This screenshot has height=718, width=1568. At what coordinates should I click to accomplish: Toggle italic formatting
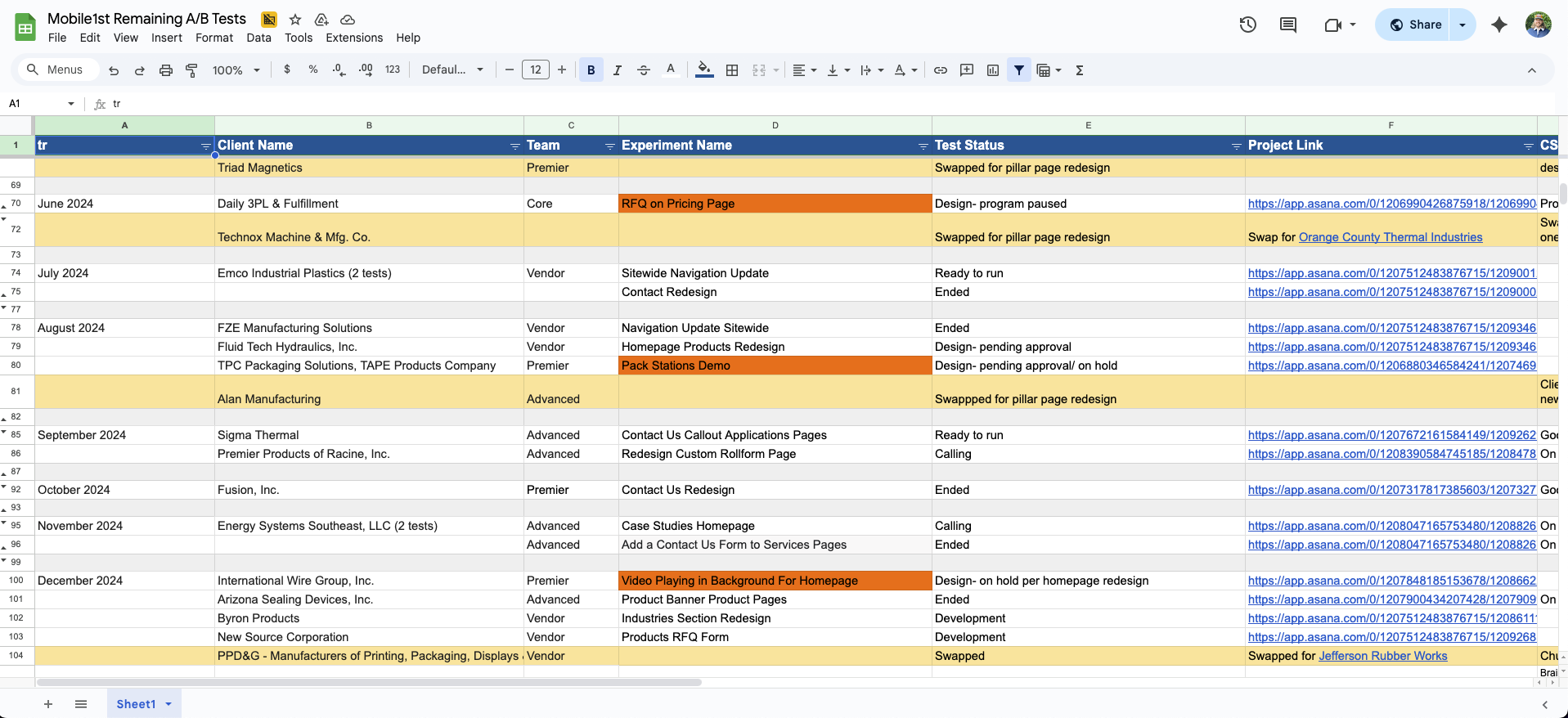pyautogui.click(x=618, y=70)
